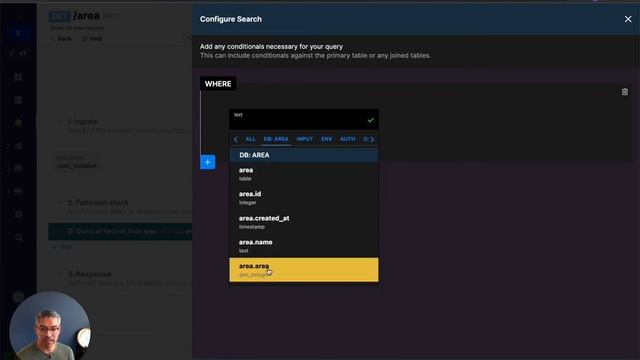Open Query all Records from area step

tap(120, 231)
